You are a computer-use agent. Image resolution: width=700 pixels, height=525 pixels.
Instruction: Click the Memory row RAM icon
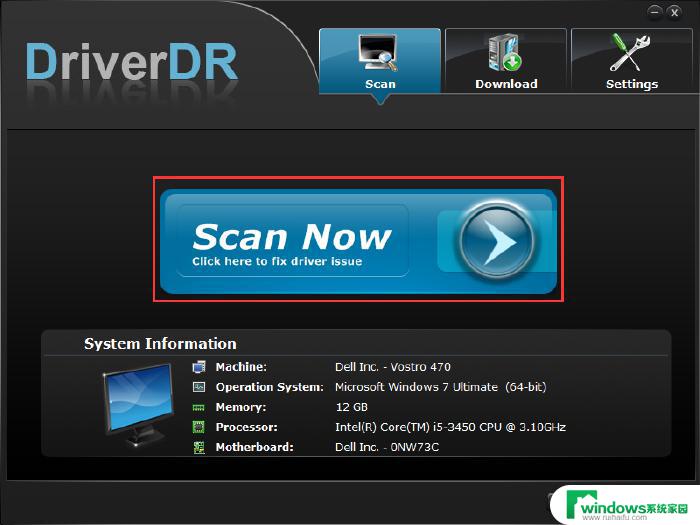click(x=198, y=407)
